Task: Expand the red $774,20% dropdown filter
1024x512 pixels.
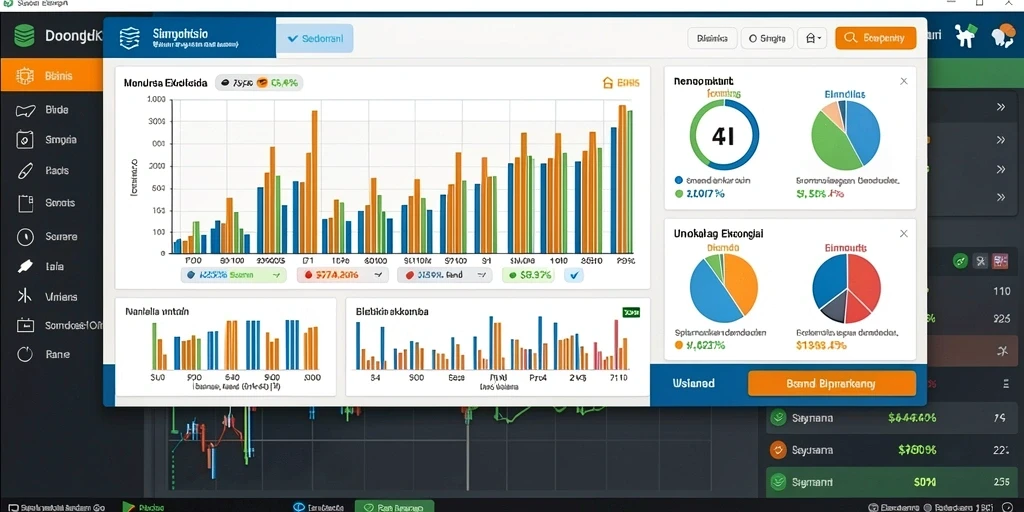Action: (343, 276)
